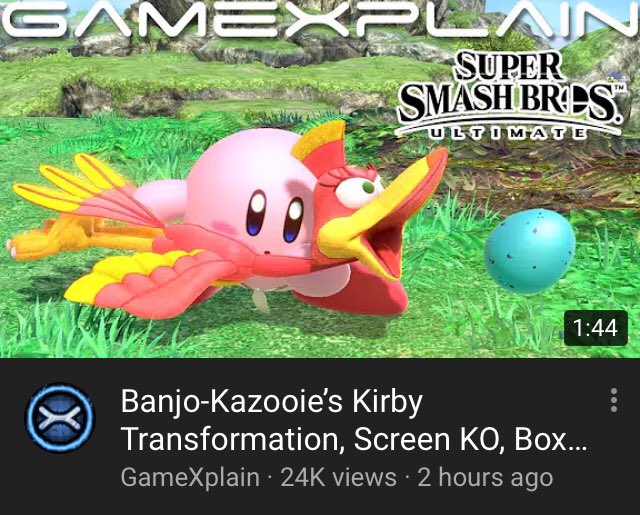Open the GameXplain channel avatar
Viewport: 640px width, 515px height.
tap(60, 417)
